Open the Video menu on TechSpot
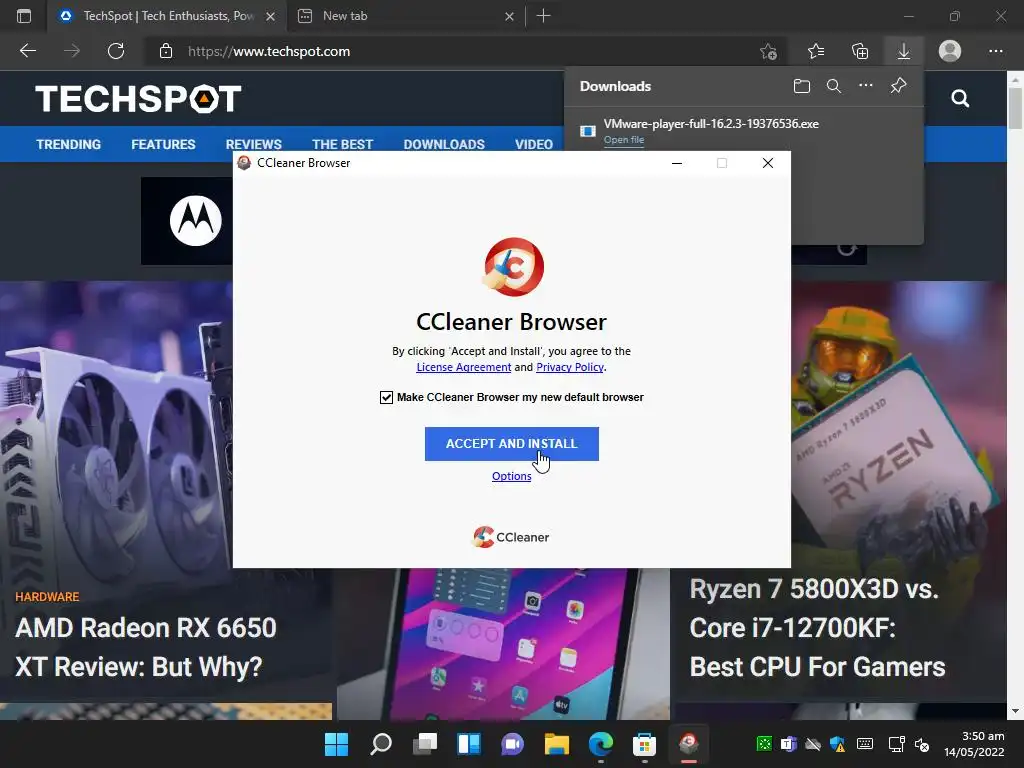Screen dimensions: 1024x768 (534, 144)
